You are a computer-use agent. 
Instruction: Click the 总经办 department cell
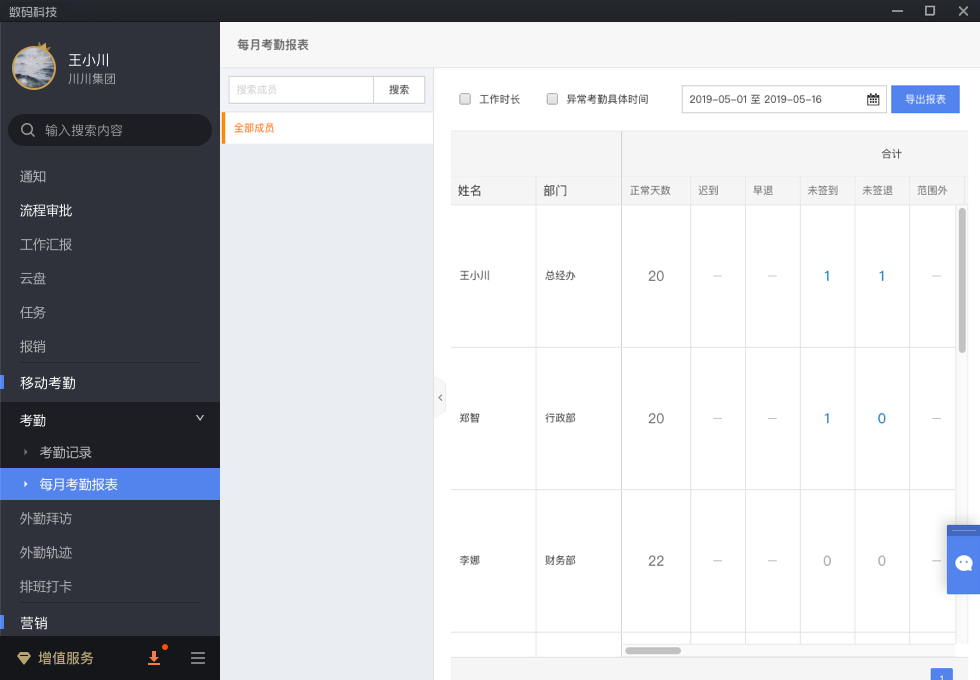(560, 276)
